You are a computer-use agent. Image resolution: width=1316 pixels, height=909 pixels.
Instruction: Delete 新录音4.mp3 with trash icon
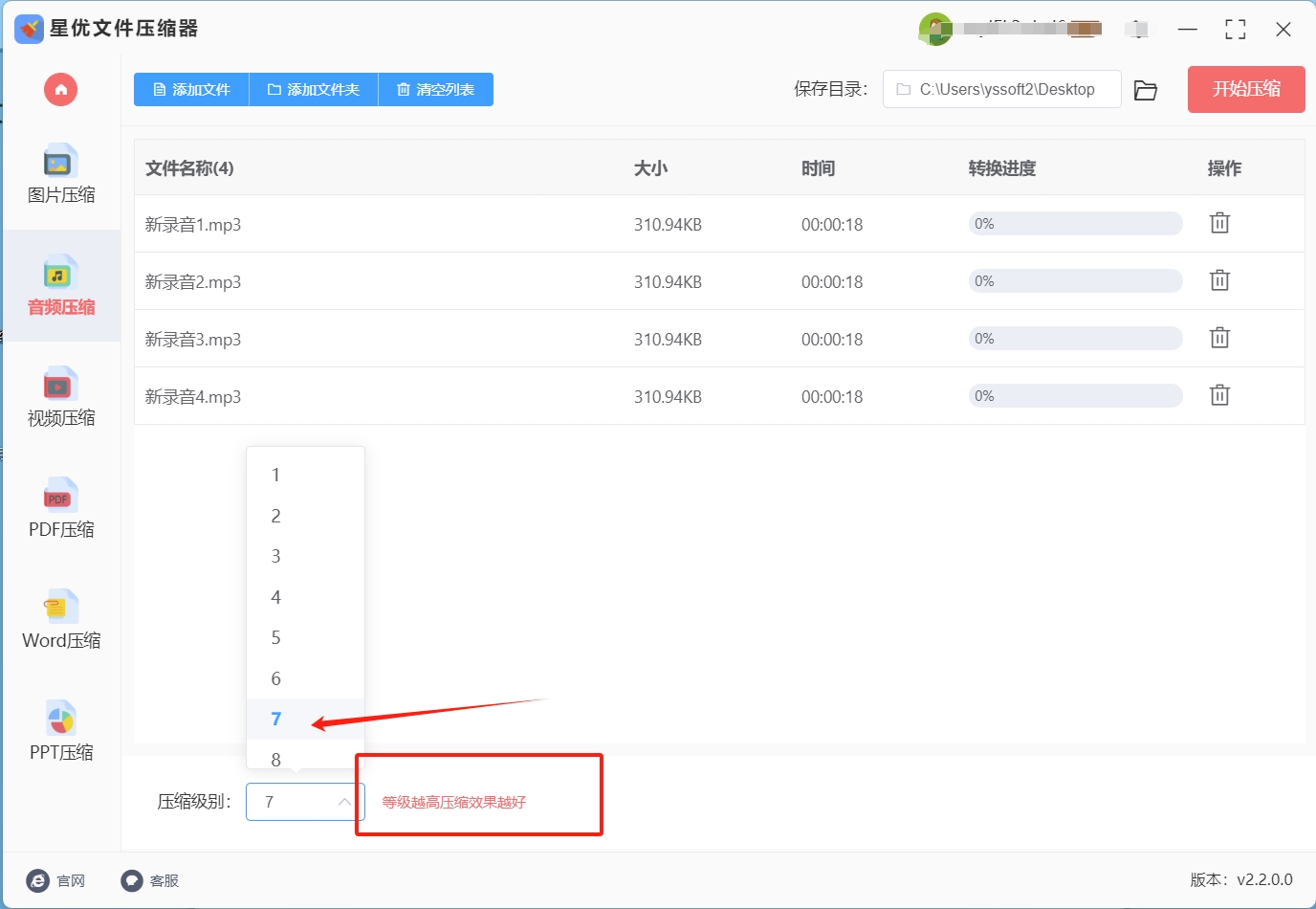click(x=1219, y=395)
